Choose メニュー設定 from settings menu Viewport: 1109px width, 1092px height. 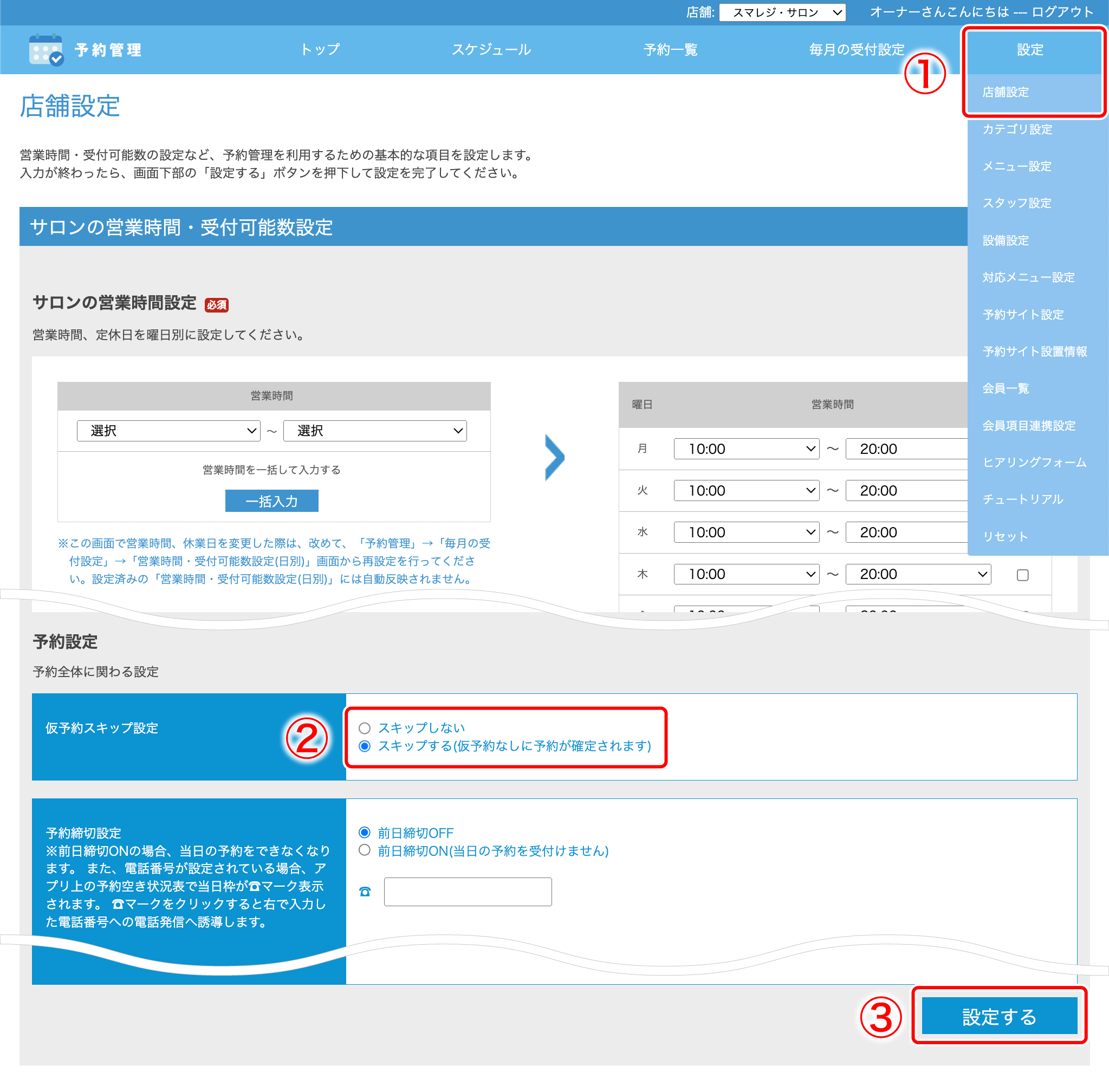(x=1017, y=166)
